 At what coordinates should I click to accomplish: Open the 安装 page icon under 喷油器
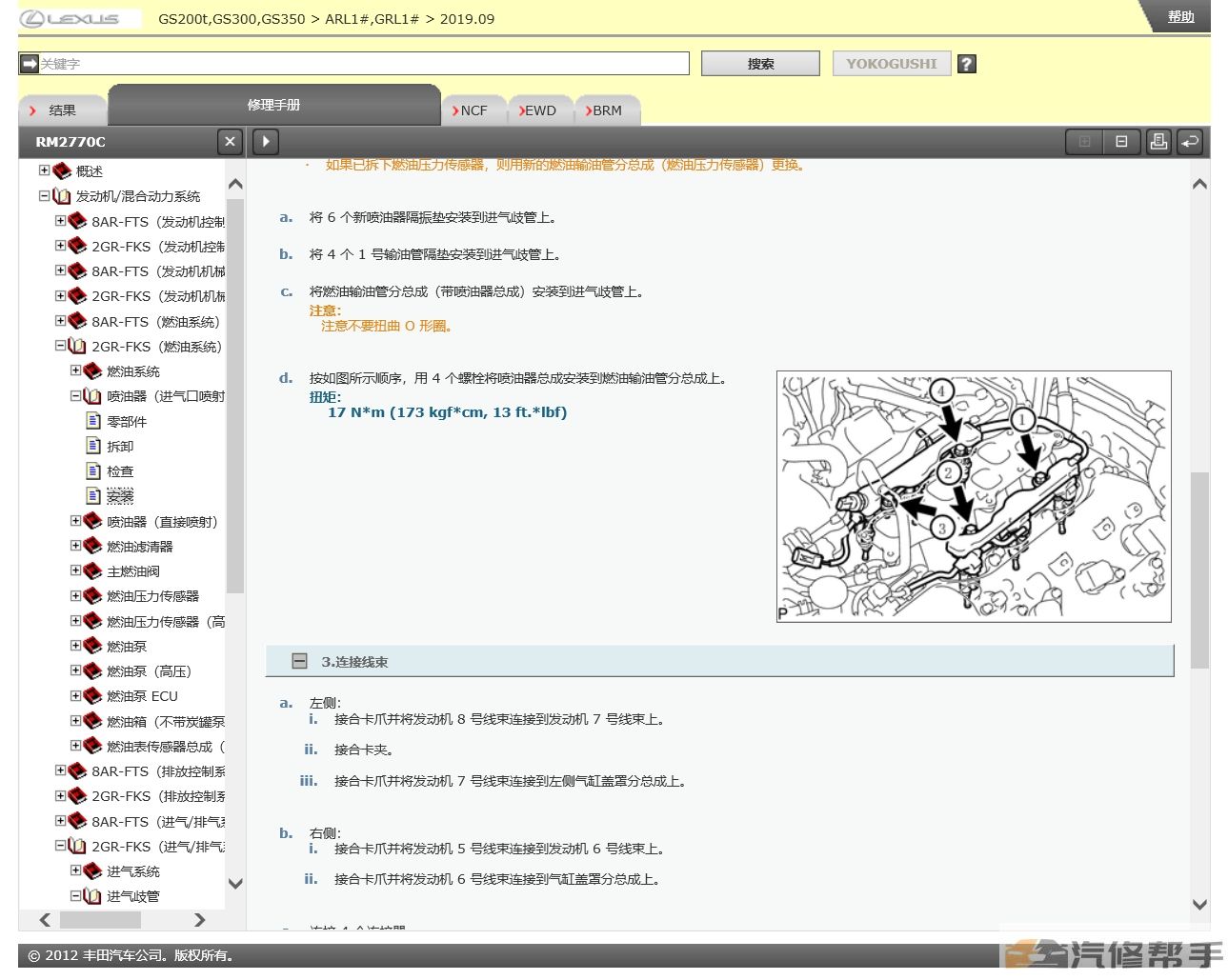[x=94, y=495]
